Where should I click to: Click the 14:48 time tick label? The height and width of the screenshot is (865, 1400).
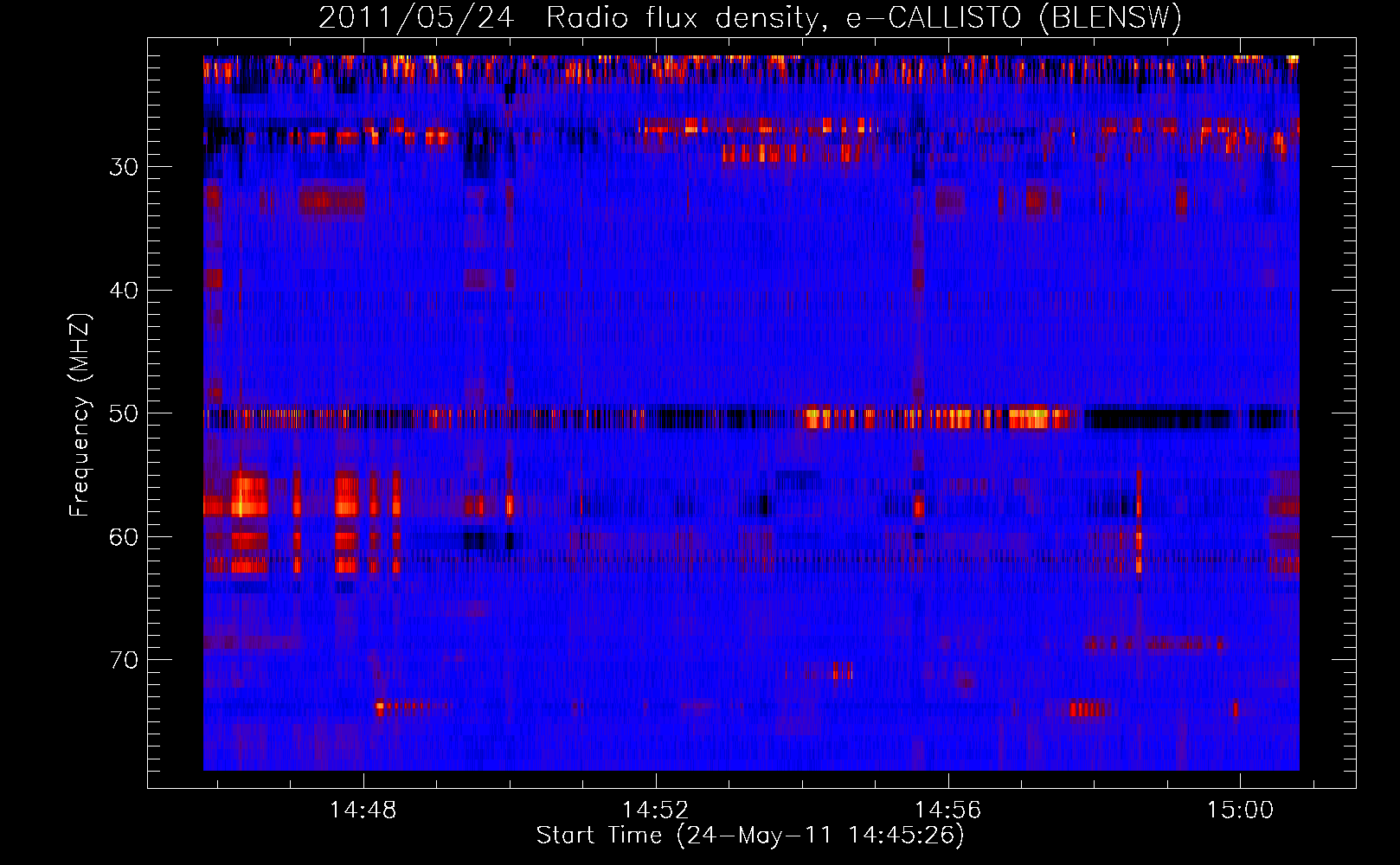coord(363,811)
